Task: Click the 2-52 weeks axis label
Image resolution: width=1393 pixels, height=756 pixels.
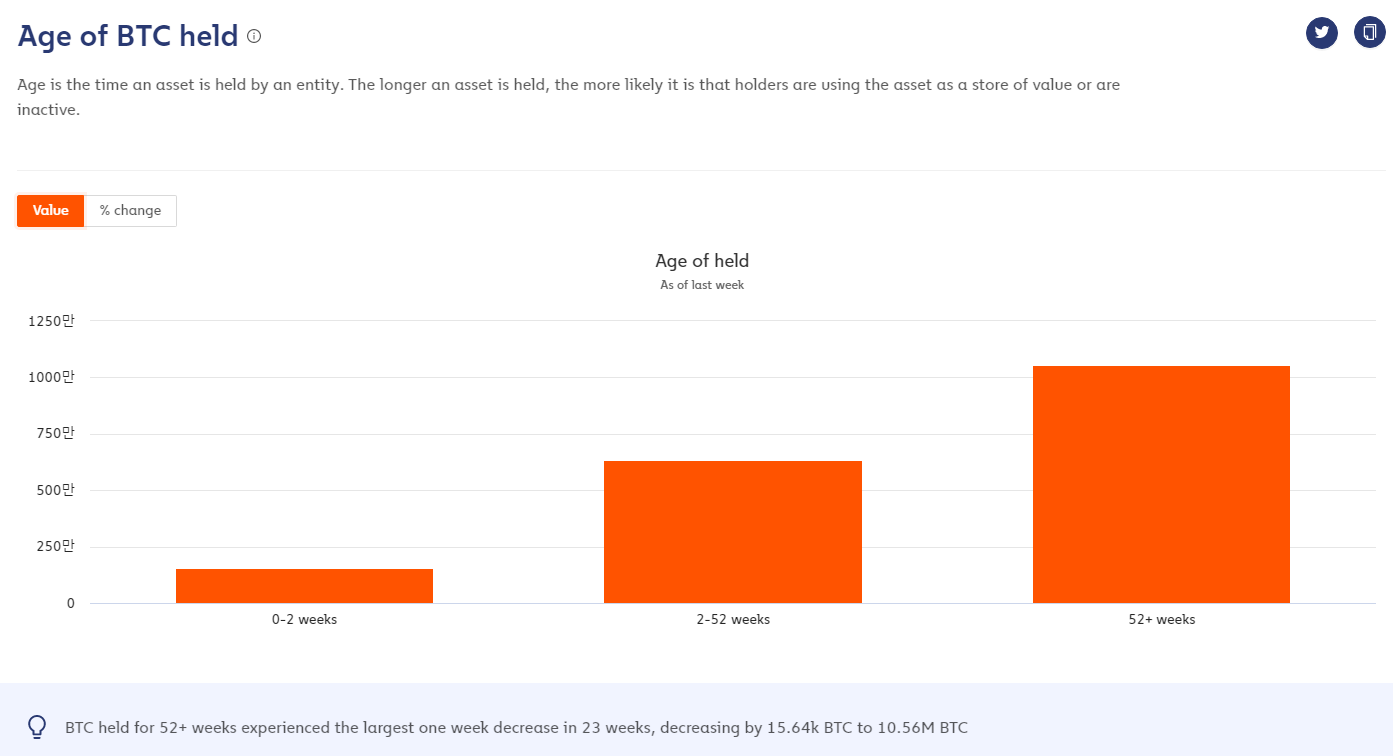Action: point(733,620)
